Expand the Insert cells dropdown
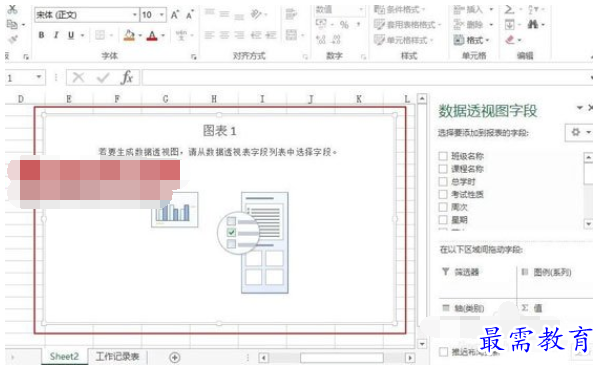The height and width of the screenshot is (371, 601). (491, 10)
